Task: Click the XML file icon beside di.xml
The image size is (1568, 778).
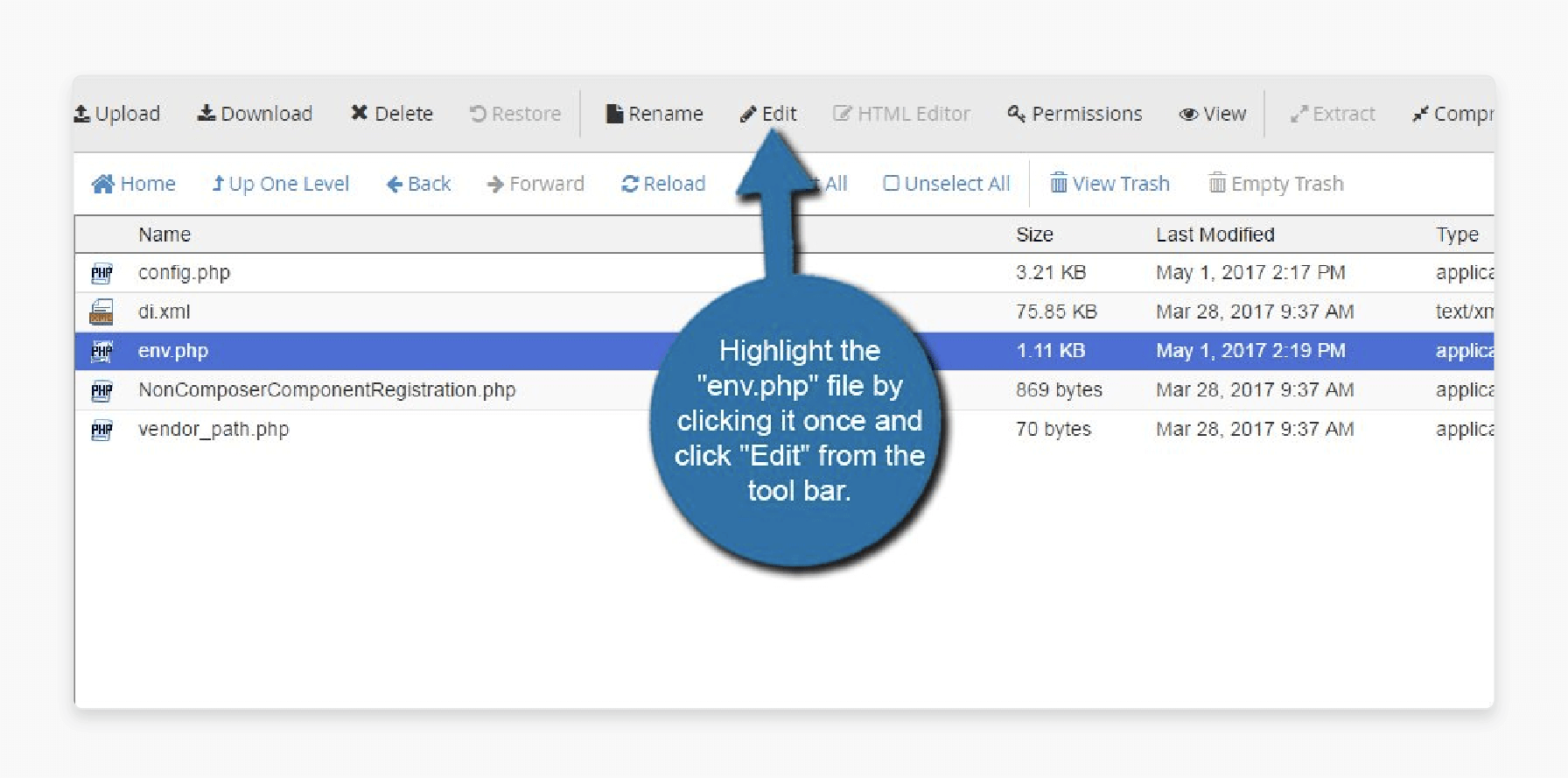Action: point(101,312)
